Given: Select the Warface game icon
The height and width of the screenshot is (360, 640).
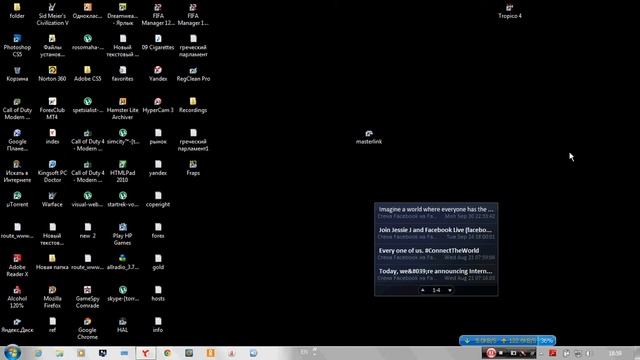Looking at the screenshot, I should click(52, 199).
